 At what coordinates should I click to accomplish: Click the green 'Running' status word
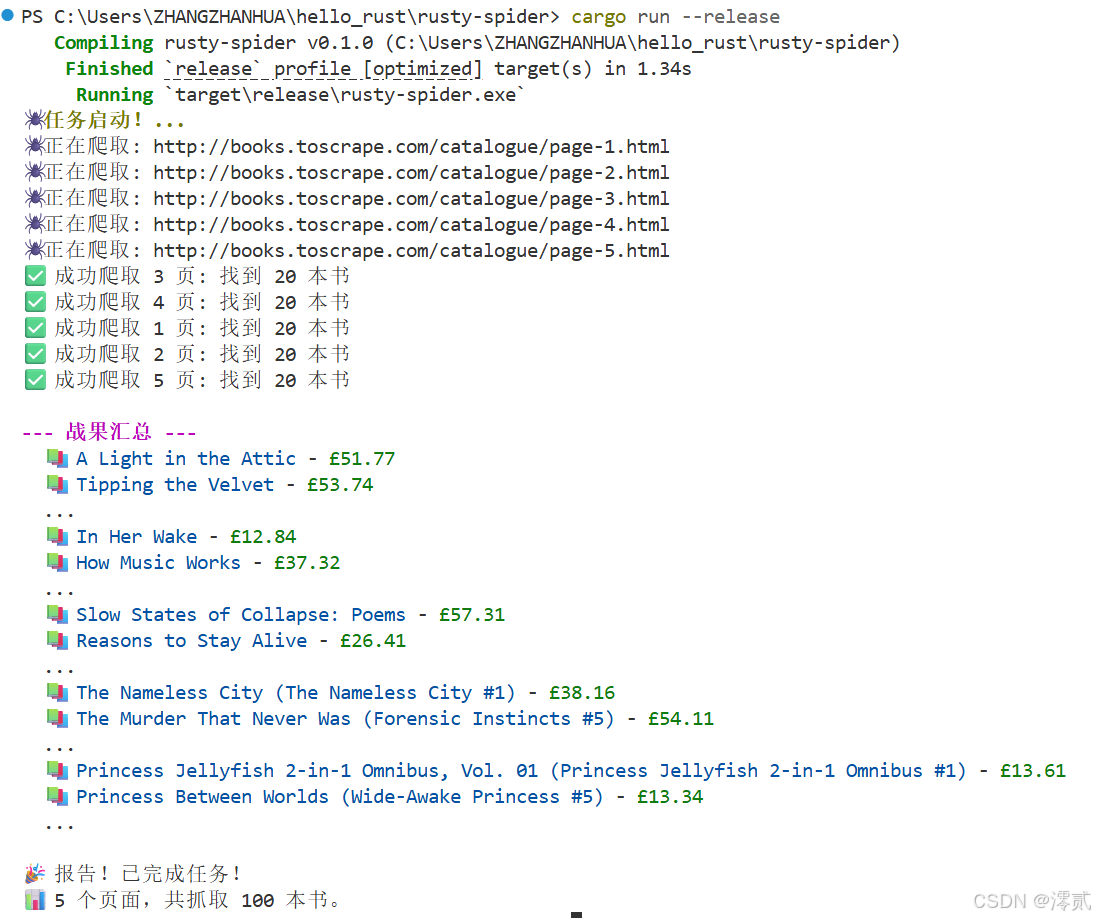pyautogui.click(x=115, y=94)
